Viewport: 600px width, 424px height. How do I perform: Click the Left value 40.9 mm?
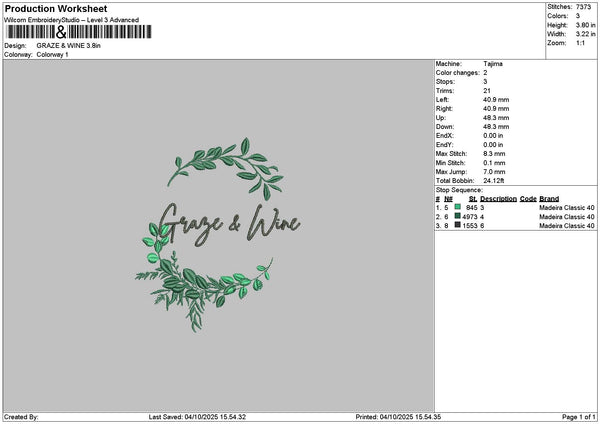tap(496, 100)
